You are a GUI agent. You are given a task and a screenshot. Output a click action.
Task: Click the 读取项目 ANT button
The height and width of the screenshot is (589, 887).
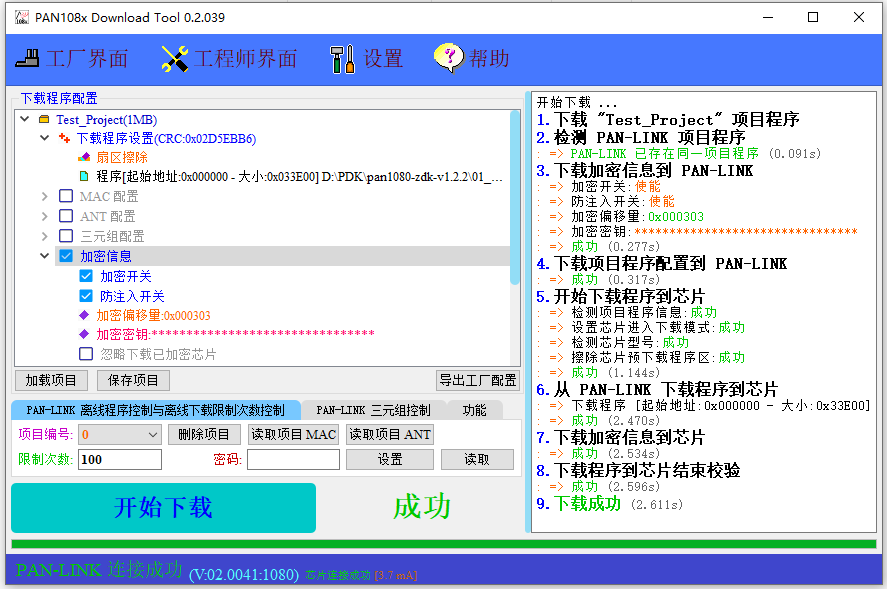coord(390,435)
